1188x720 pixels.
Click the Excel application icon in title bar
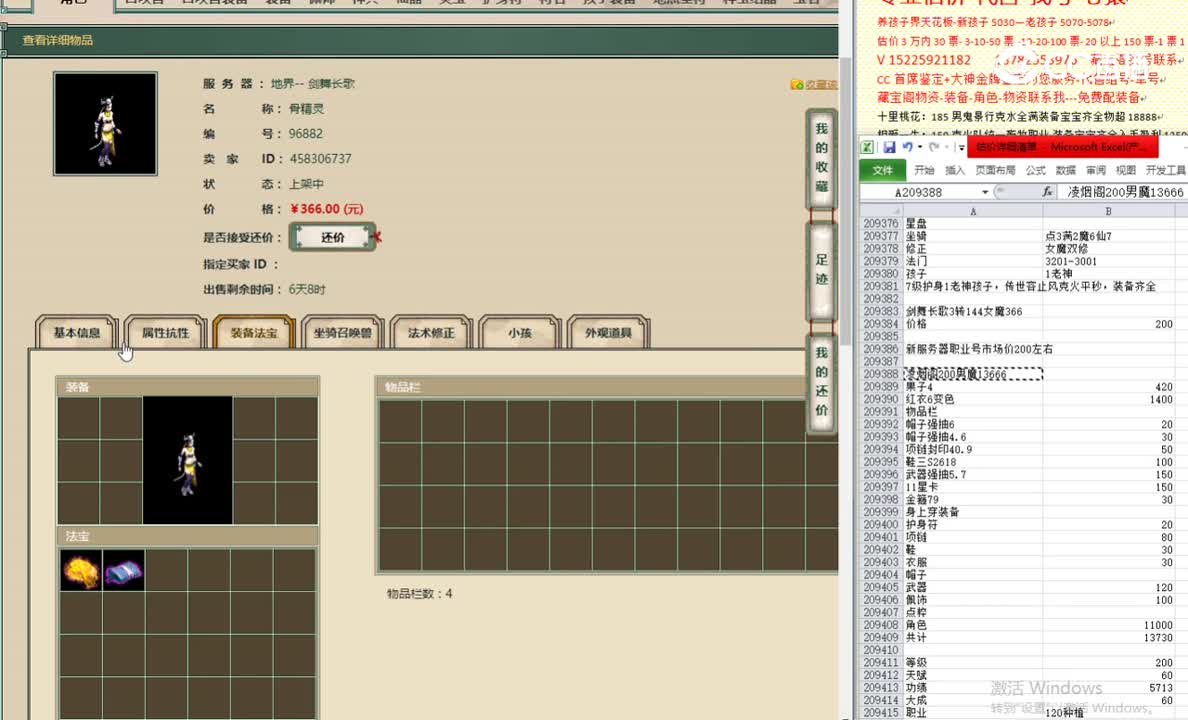[868, 147]
